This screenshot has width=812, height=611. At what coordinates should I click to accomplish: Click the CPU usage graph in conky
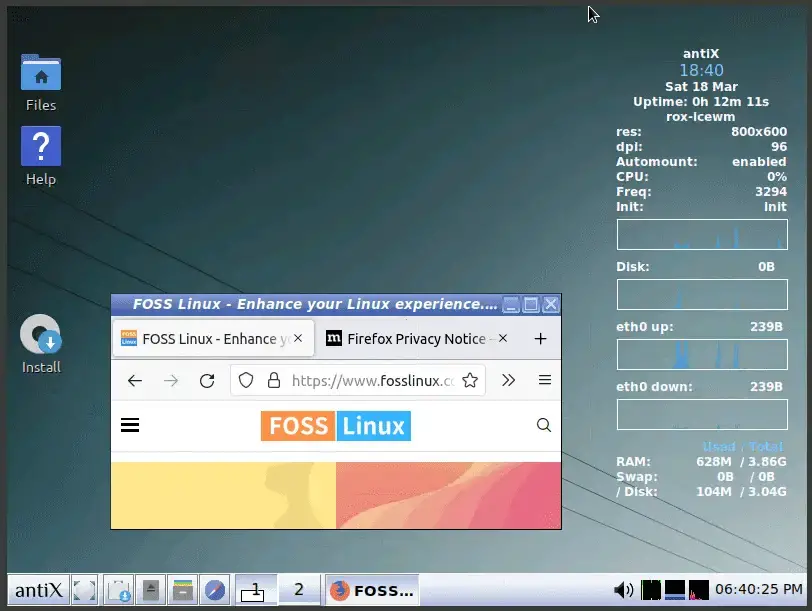coord(702,235)
